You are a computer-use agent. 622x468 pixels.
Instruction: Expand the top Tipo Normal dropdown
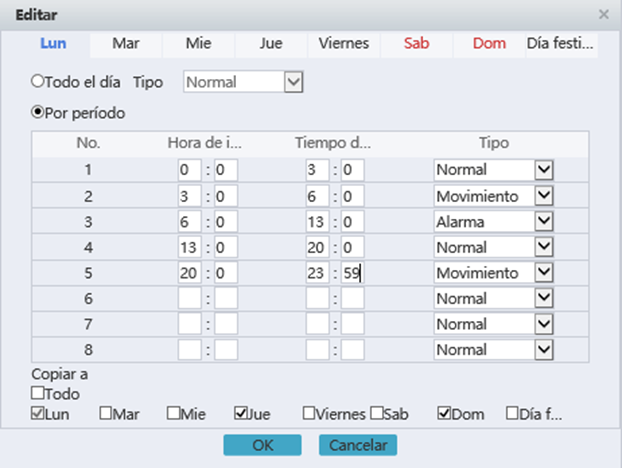[x=293, y=81]
